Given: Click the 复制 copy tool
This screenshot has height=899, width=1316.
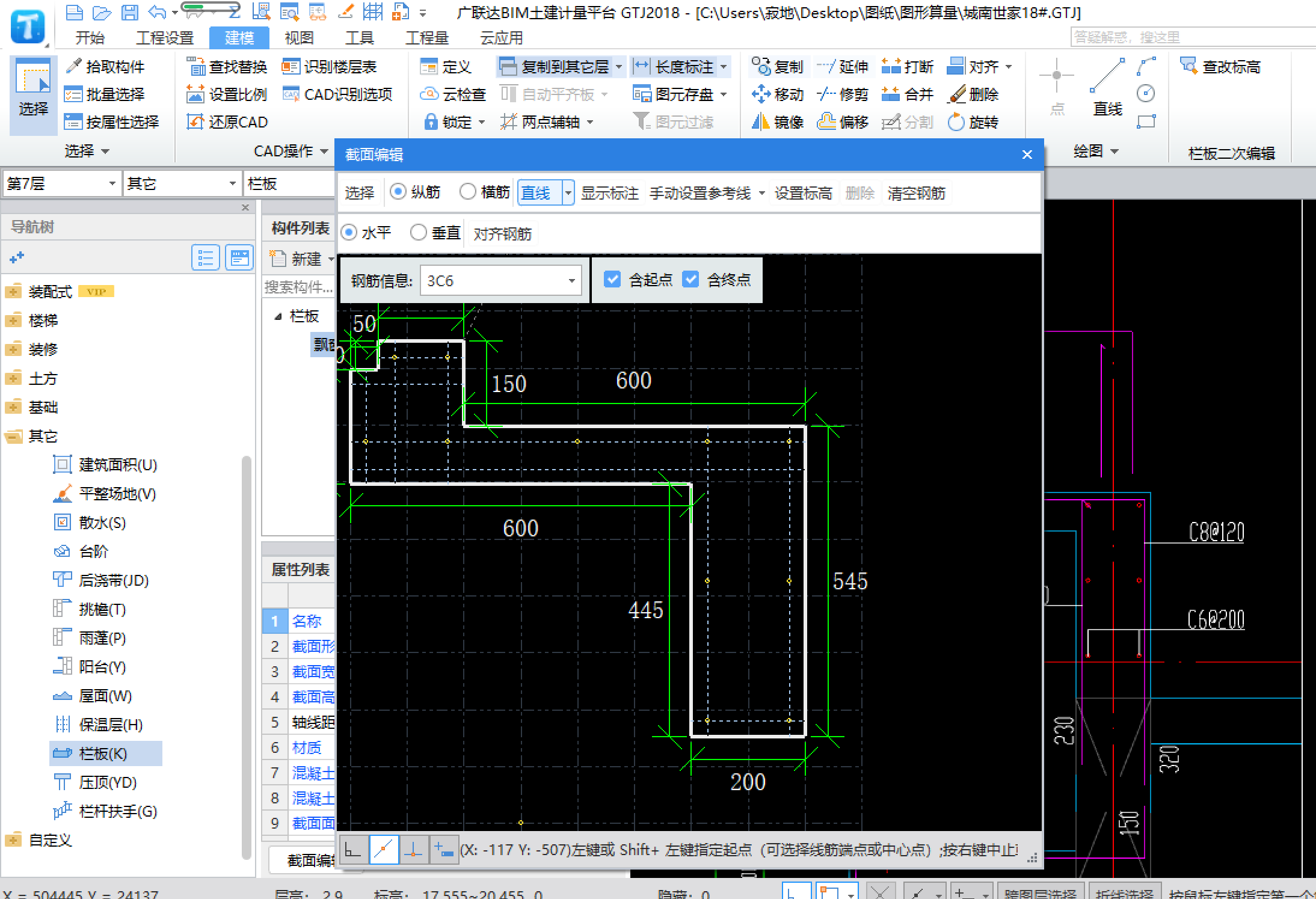Looking at the screenshot, I should pyautogui.click(x=778, y=67).
